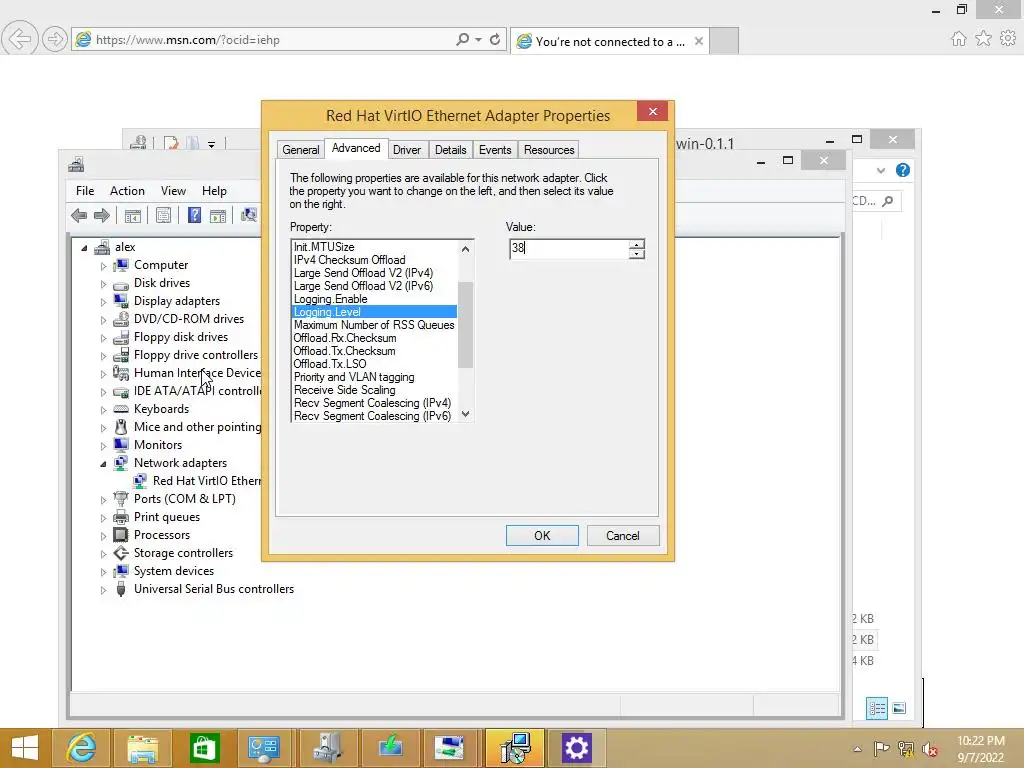Collapse the Network adapters node
The height and width of the screenshot is (768, 1024).
pyautogui.click(x=103, y=464)
